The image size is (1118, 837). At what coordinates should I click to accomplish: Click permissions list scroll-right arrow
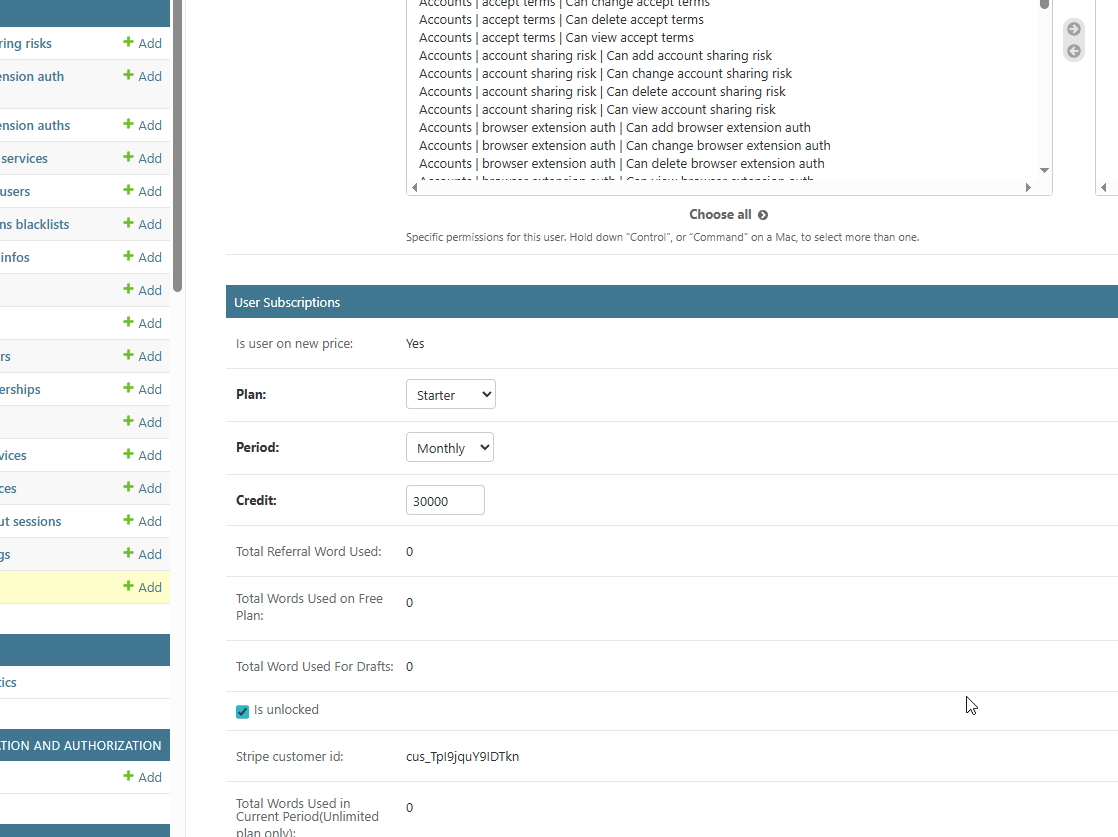(x=1027, y=188)
